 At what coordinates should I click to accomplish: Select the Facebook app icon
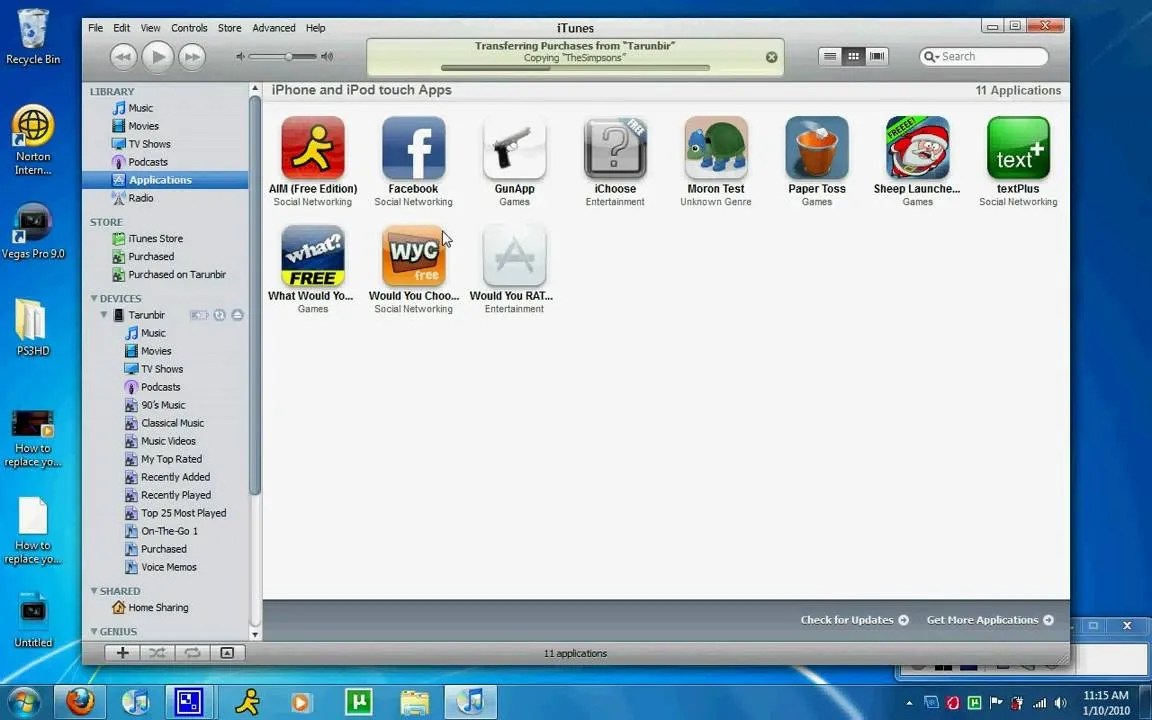point(414,148)
